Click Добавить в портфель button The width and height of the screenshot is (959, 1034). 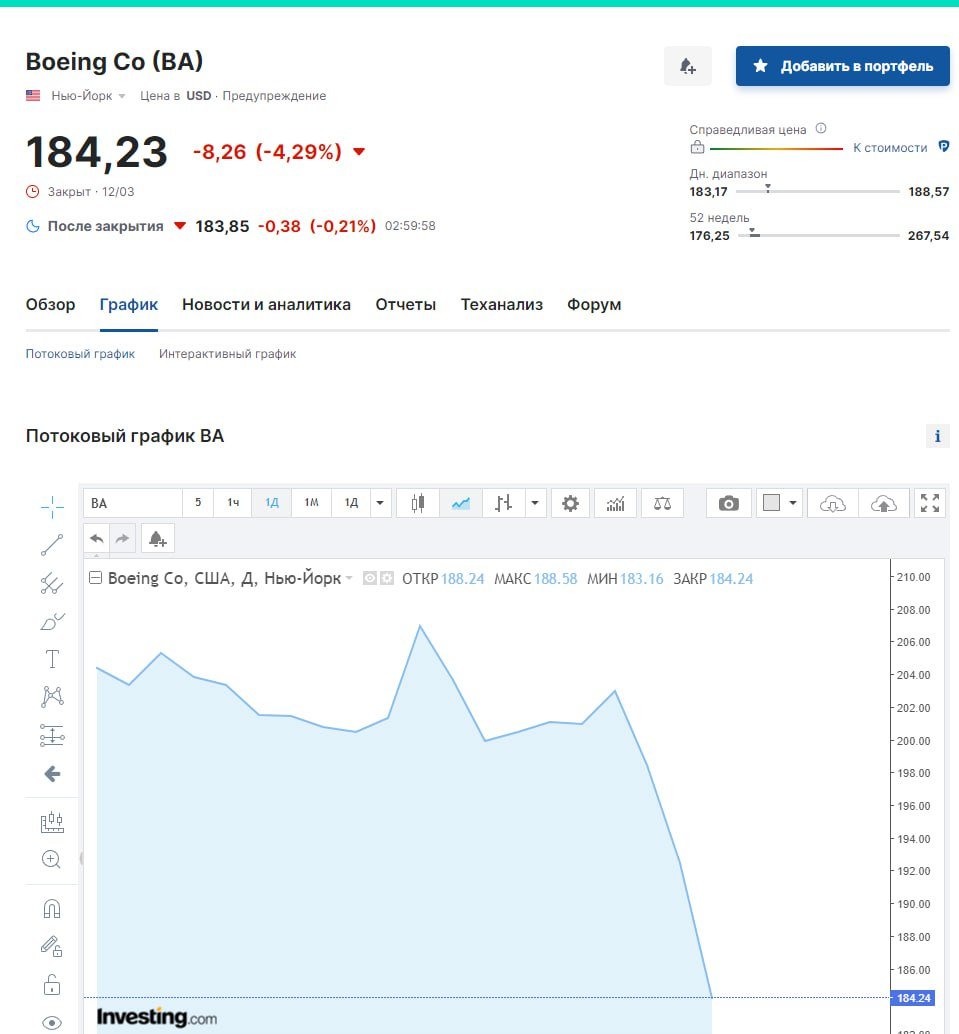842,66
